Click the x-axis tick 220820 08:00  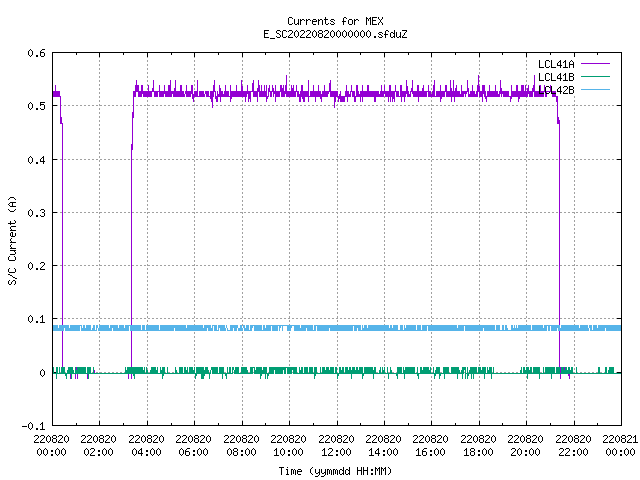[x=241, y=446]
